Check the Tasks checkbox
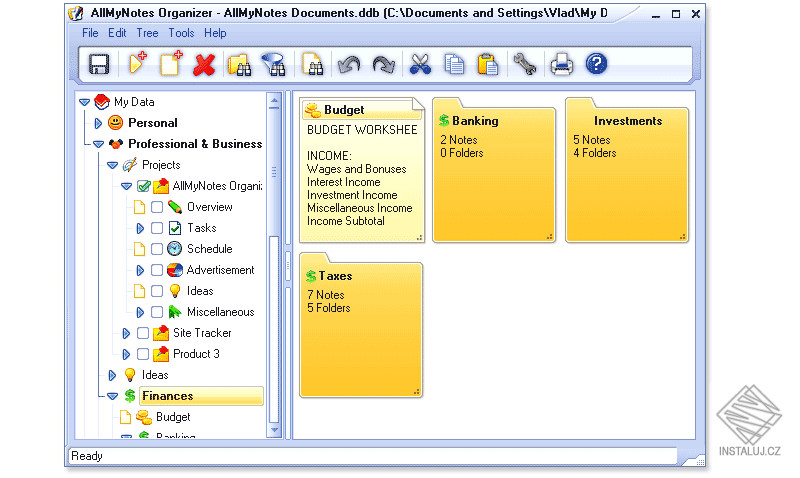The height and width of the screenshot is (478, 800). tap(157, 228)
